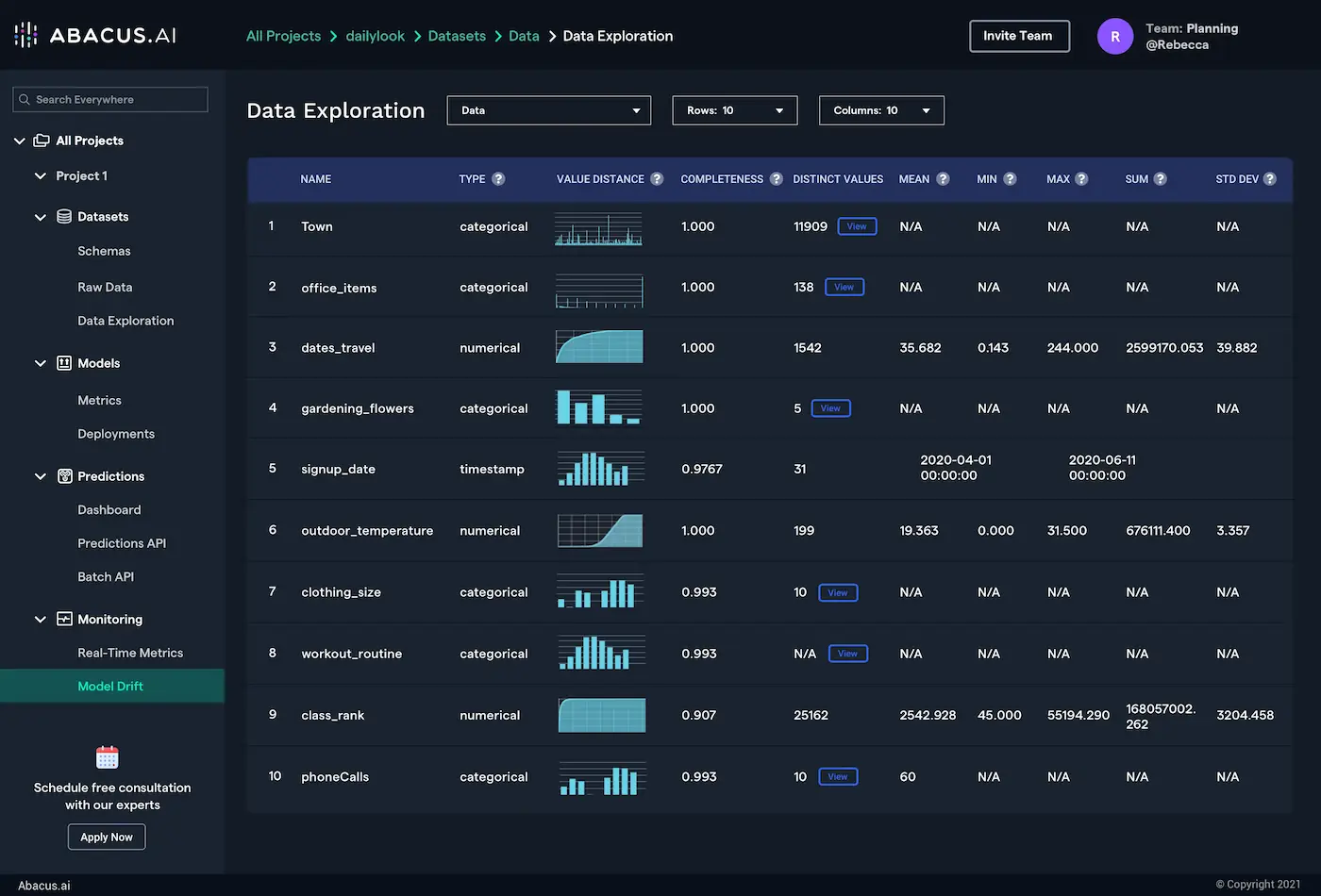1321x896 pixels.
Task: Click the Apply Now button
Action: (x=107, y=837)
